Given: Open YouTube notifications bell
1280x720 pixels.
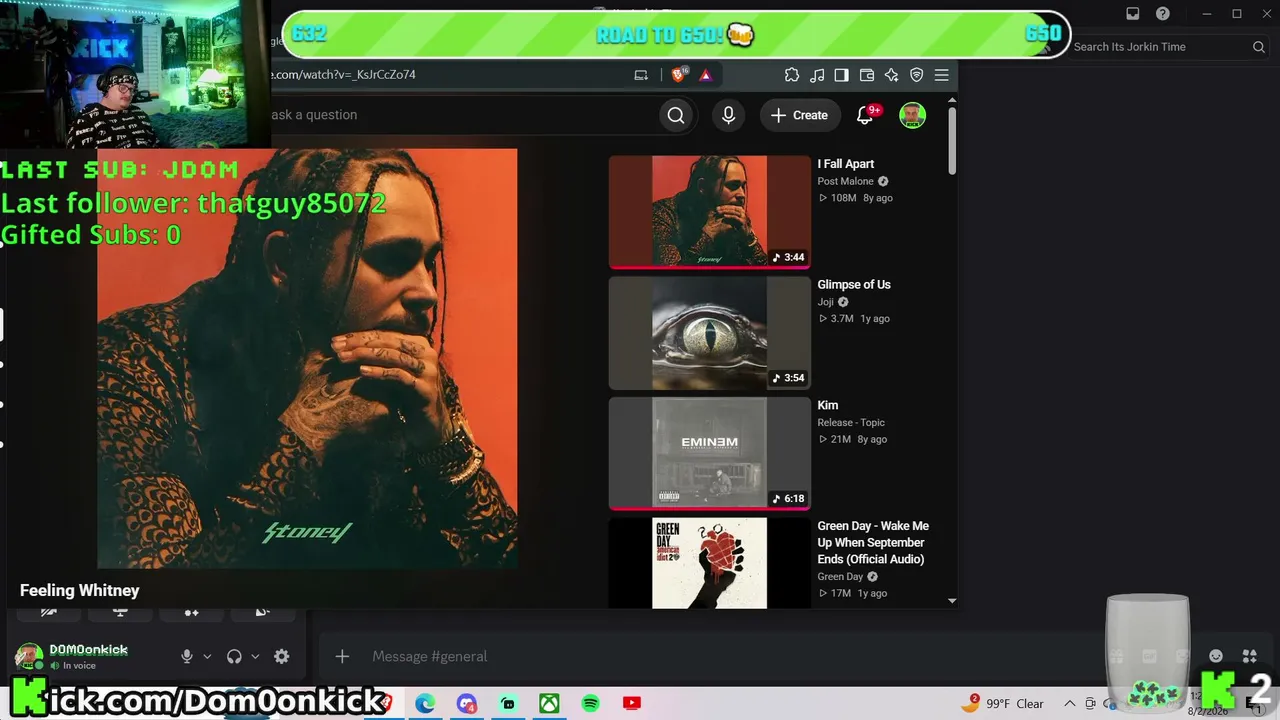Looking at the screenshot, I should (x=866, y=115).
